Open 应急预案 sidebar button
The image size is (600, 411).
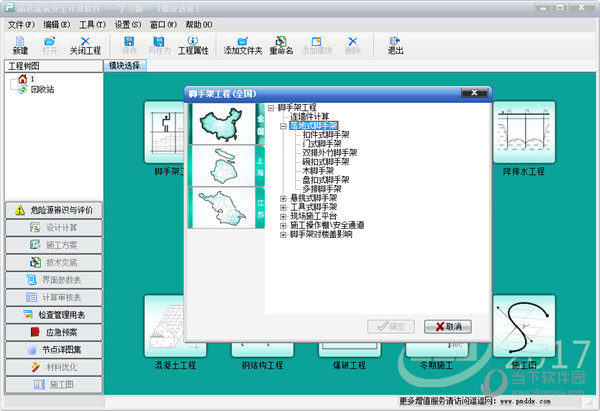click(x=54, y=332)
